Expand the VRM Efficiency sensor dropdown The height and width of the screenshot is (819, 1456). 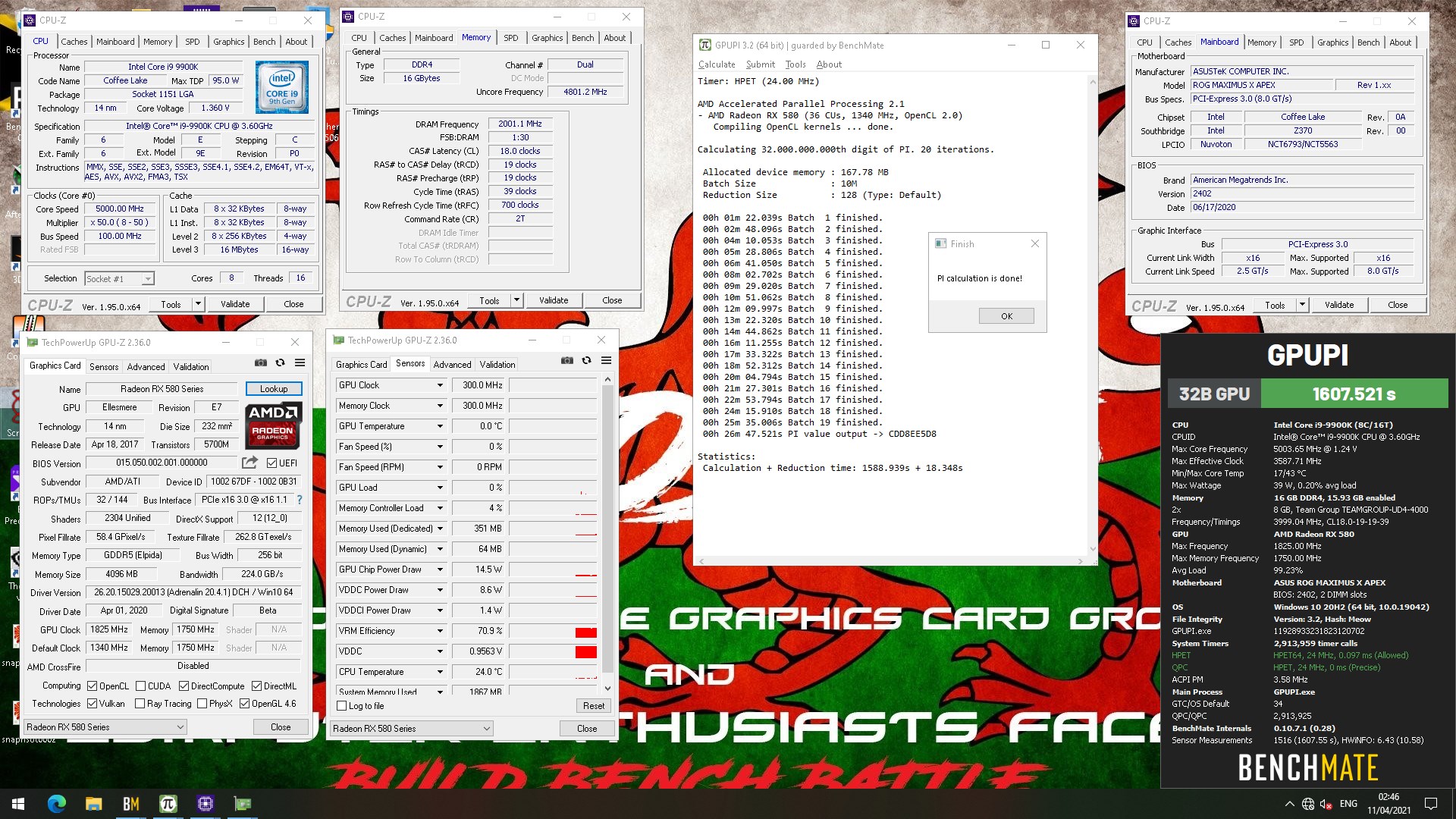coord(439,631)
